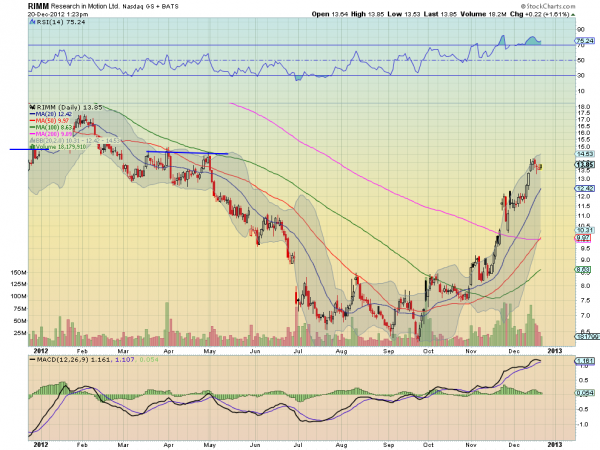600x450 pixels.
Task: Click the Apr label below the MACD panel
Action: coord(169,445)
